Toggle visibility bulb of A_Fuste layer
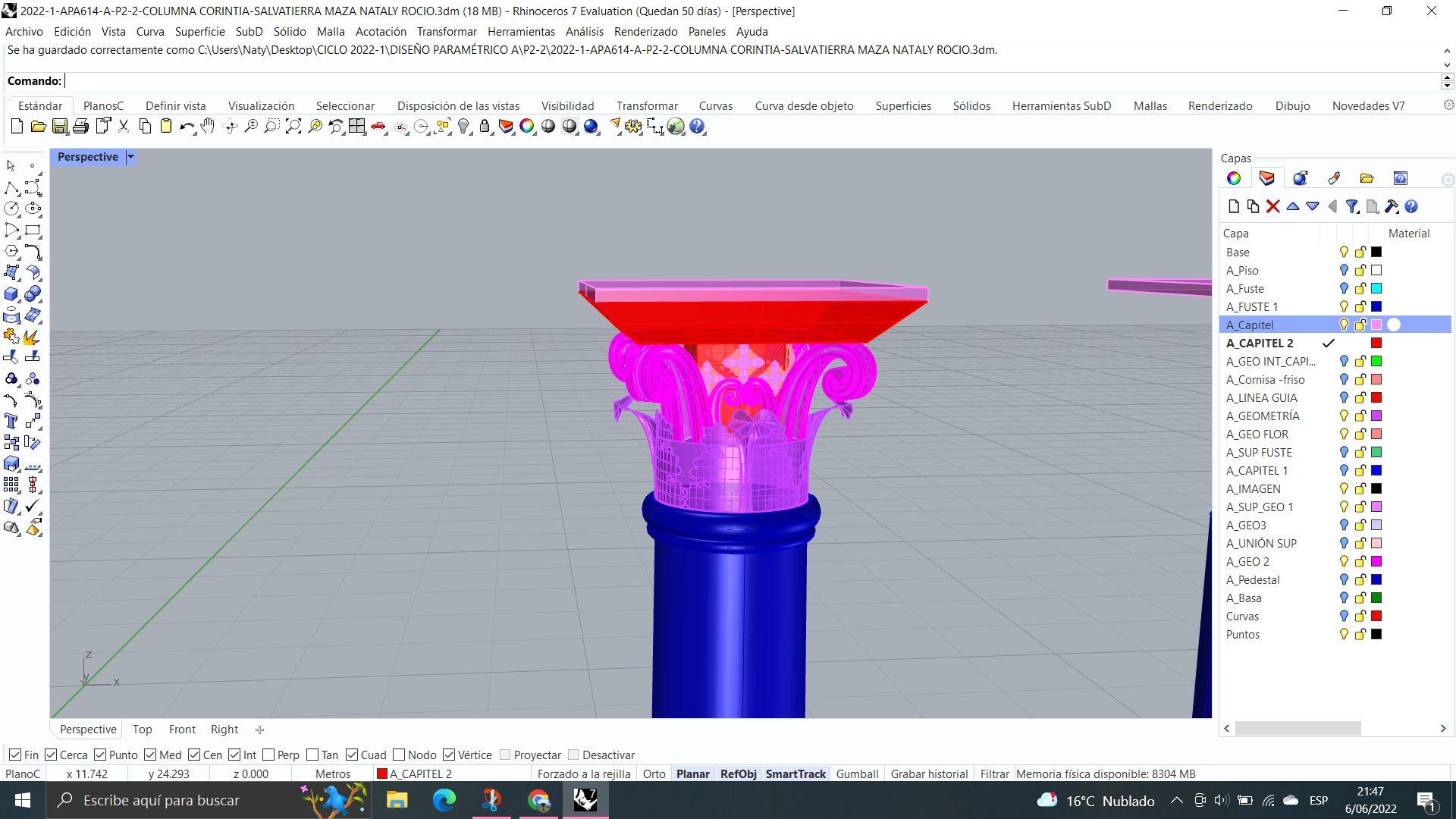Image resolution: width=1456 pixels, height=819 pixels. 1343,288
